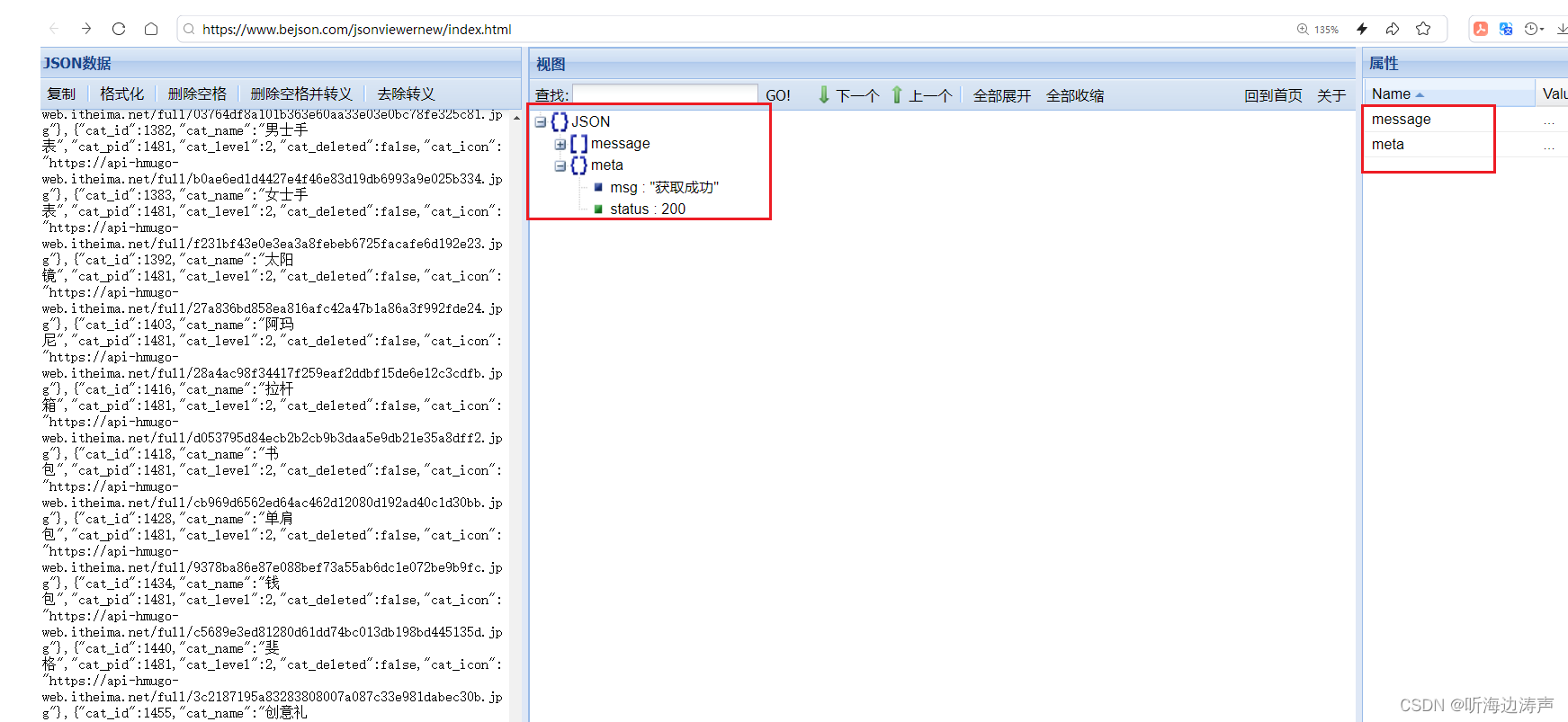The height and width of the screenshot is (722, 1568).
Task: Select the JSON root tree item
Action: 590,121
